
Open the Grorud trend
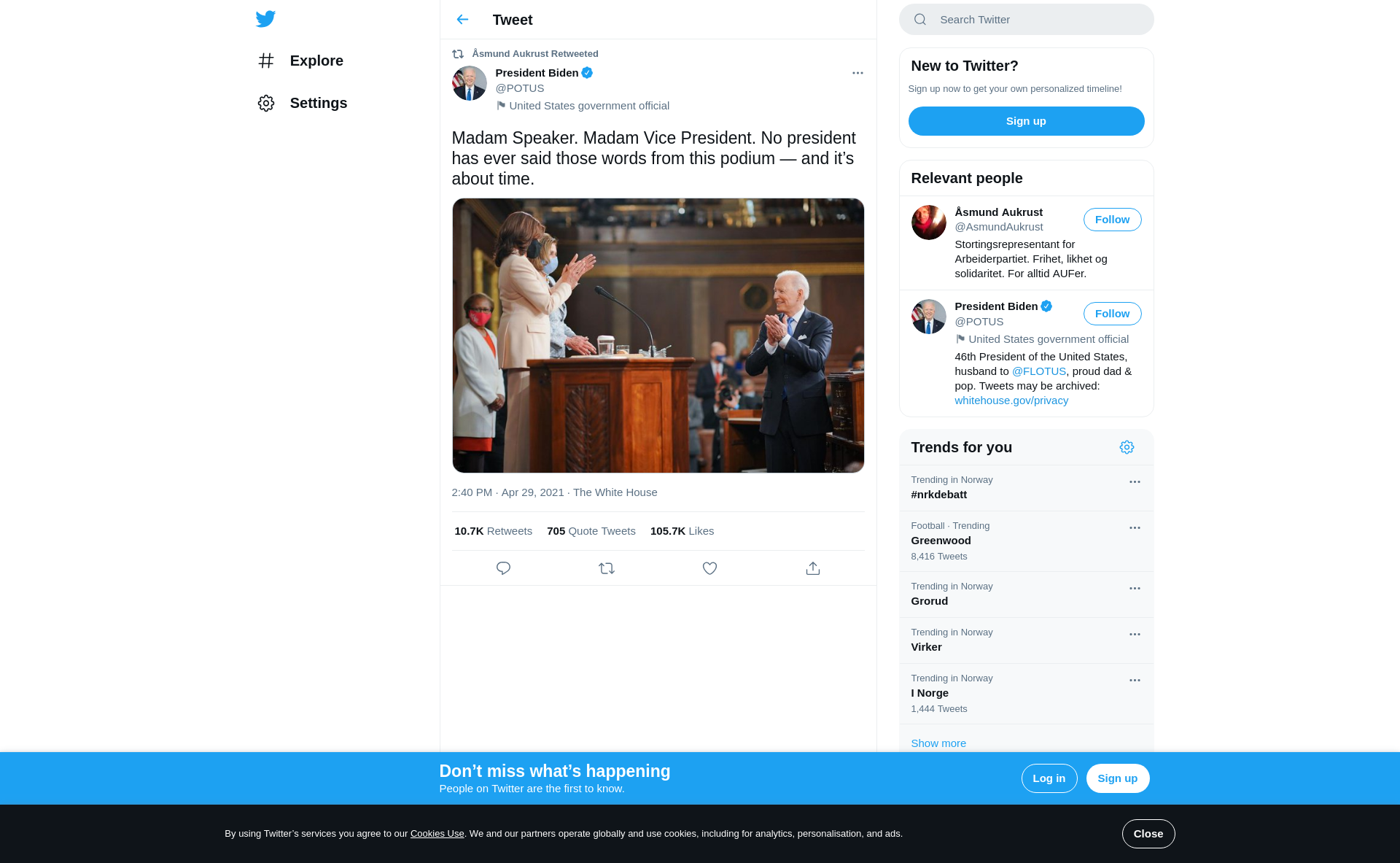tap(1026, 595)
